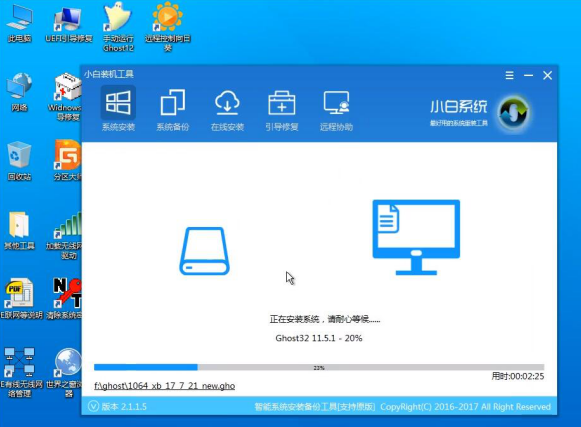Minimize the 小白装机工具 window
Screen dimensions: 581x427
tap(528, 76)
